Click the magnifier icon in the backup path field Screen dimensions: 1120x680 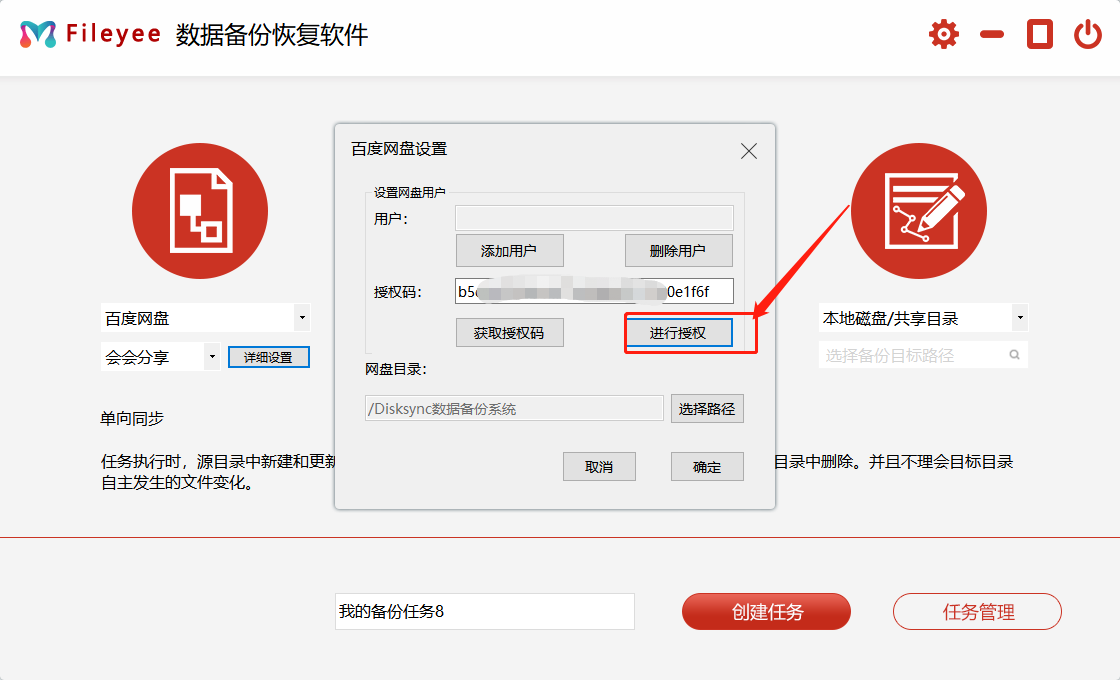pyautogui.click(x=1012, y=354)
